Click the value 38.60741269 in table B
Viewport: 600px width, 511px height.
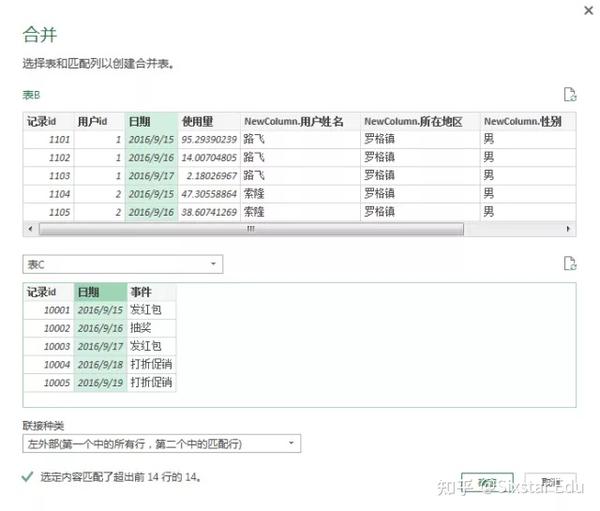pos(209,212)
